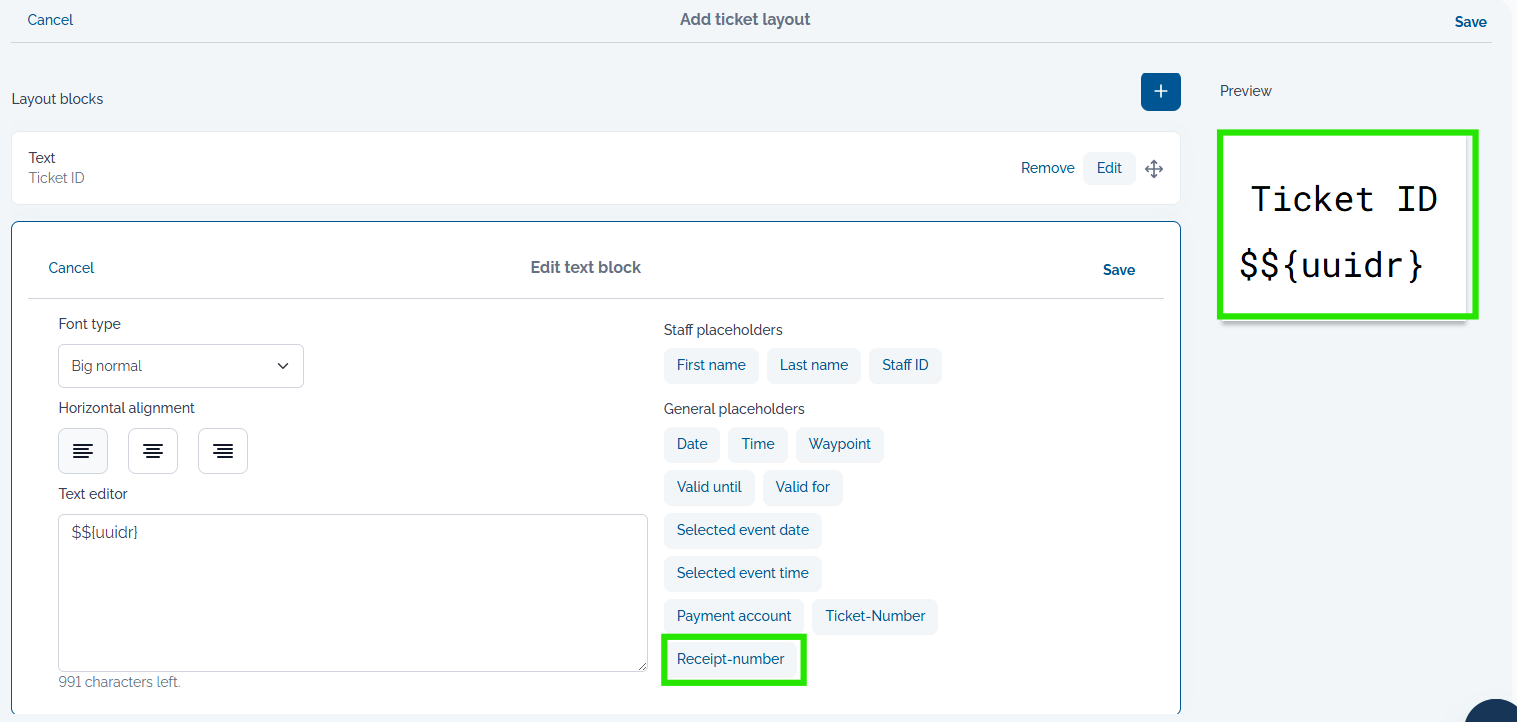
Task: Choose the Selected event time placeholder
Action: 743,573
